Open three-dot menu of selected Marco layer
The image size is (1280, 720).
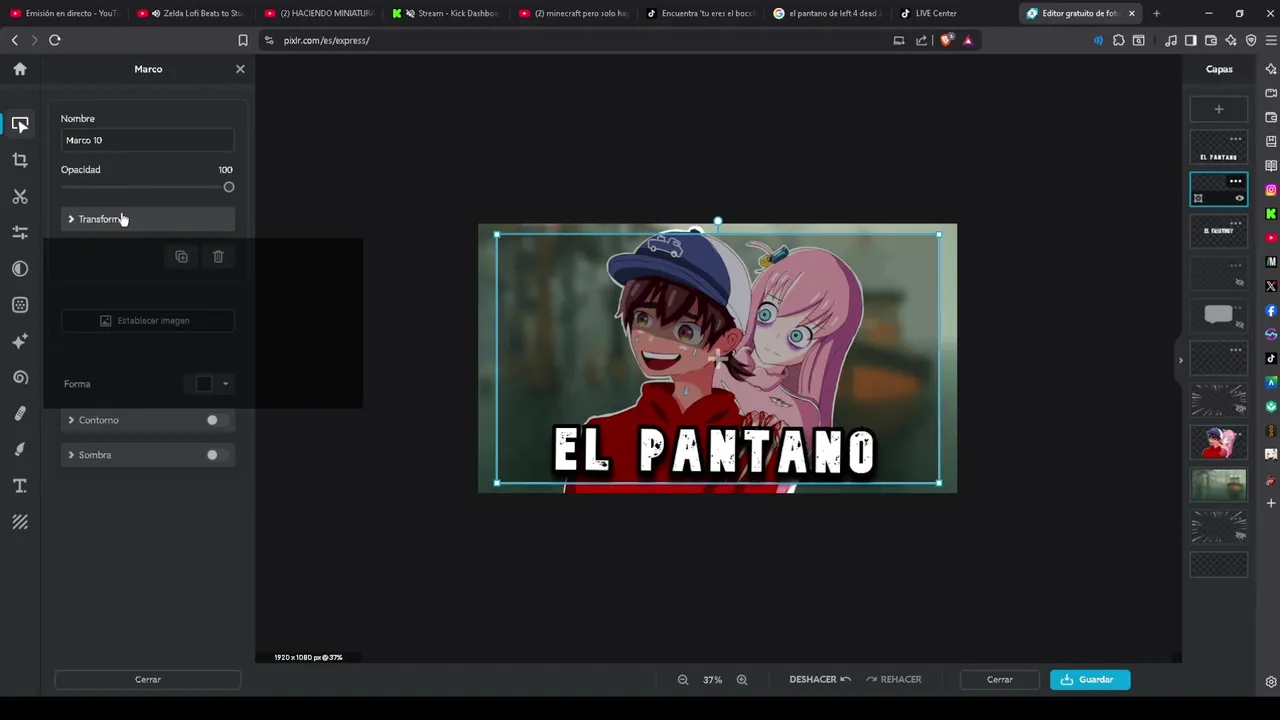click(1236, 181)
